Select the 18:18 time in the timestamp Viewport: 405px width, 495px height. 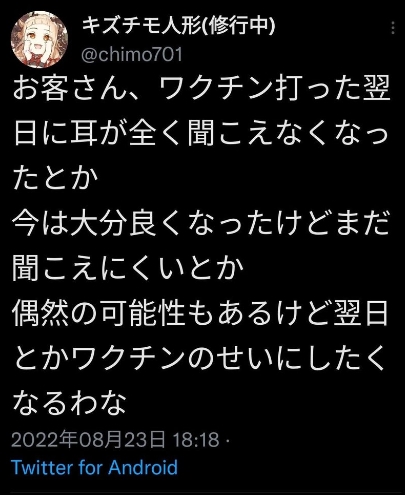(196, 439)
